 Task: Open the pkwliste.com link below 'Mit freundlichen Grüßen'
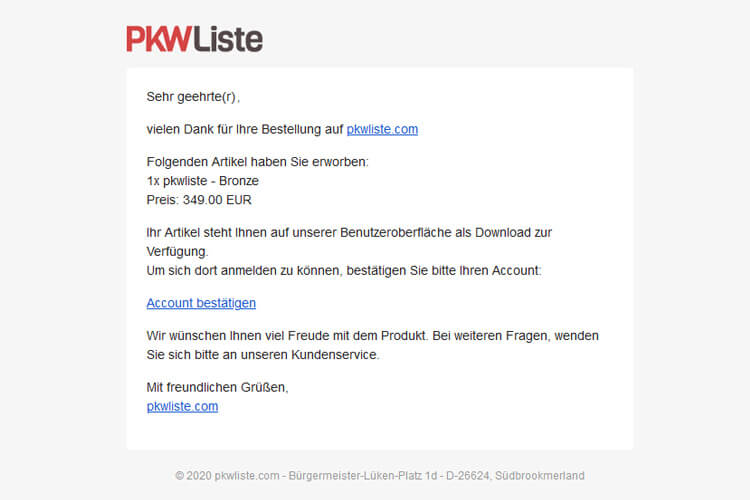click(182, 406)
